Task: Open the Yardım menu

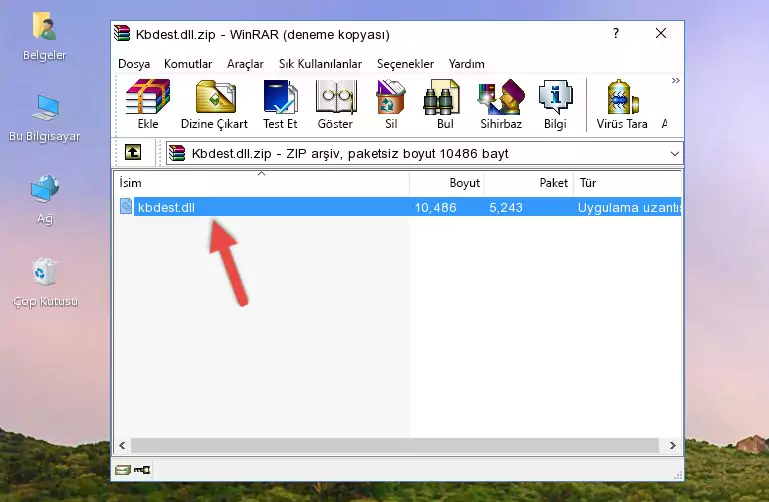Action: tap(466, 64)
